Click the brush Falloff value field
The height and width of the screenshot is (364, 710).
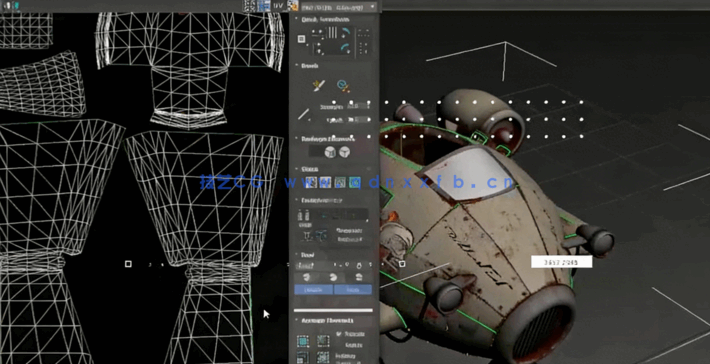(x=359, y=120)
